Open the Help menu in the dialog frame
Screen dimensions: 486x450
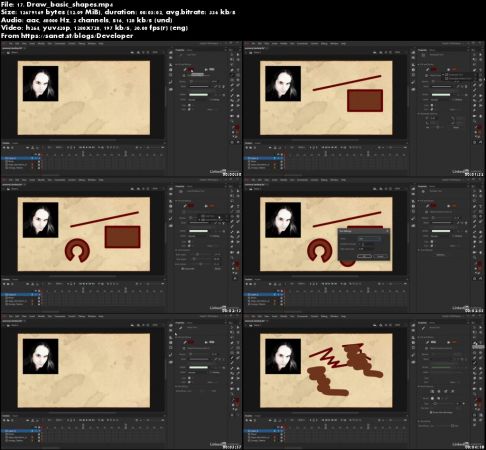[x=343, y=180]
